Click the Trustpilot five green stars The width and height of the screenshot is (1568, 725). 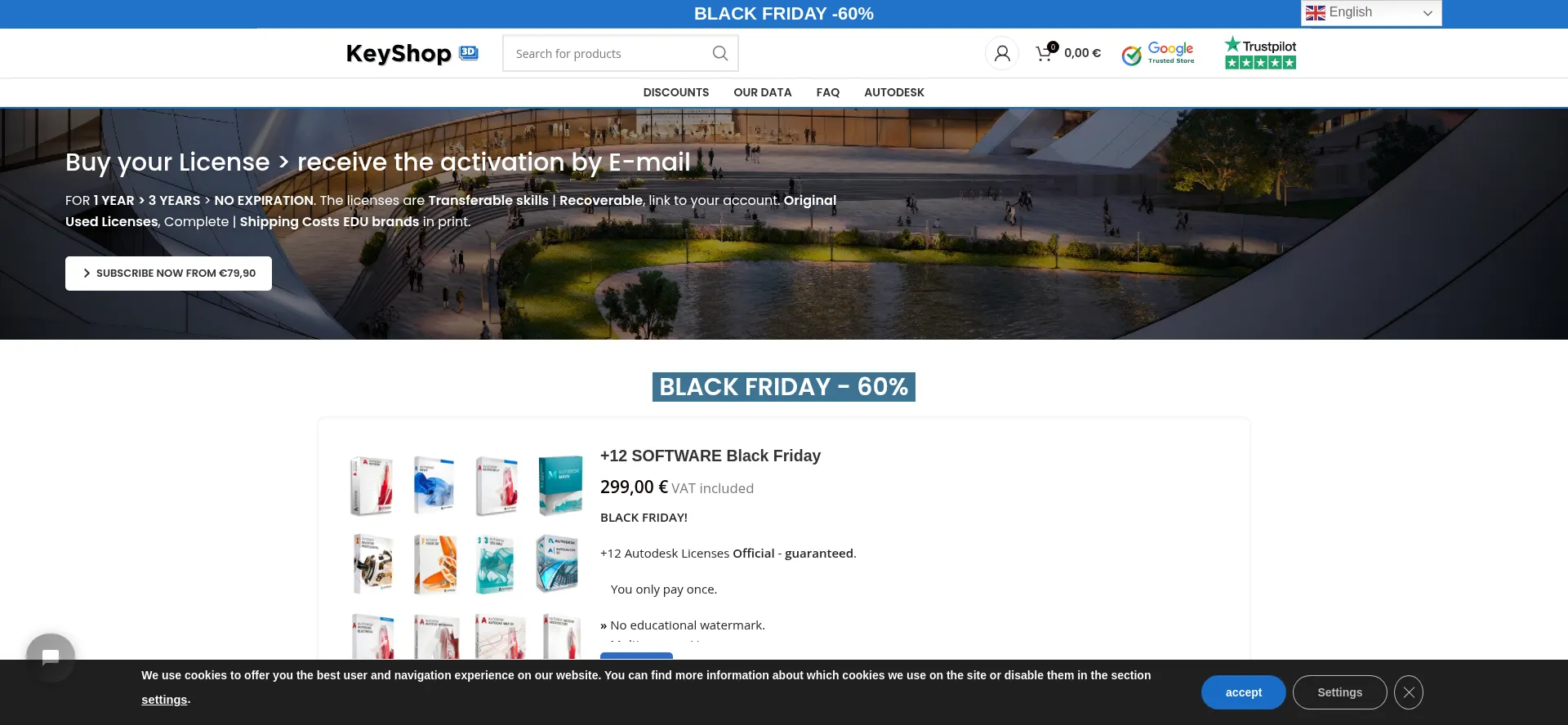coord(1260,63)
